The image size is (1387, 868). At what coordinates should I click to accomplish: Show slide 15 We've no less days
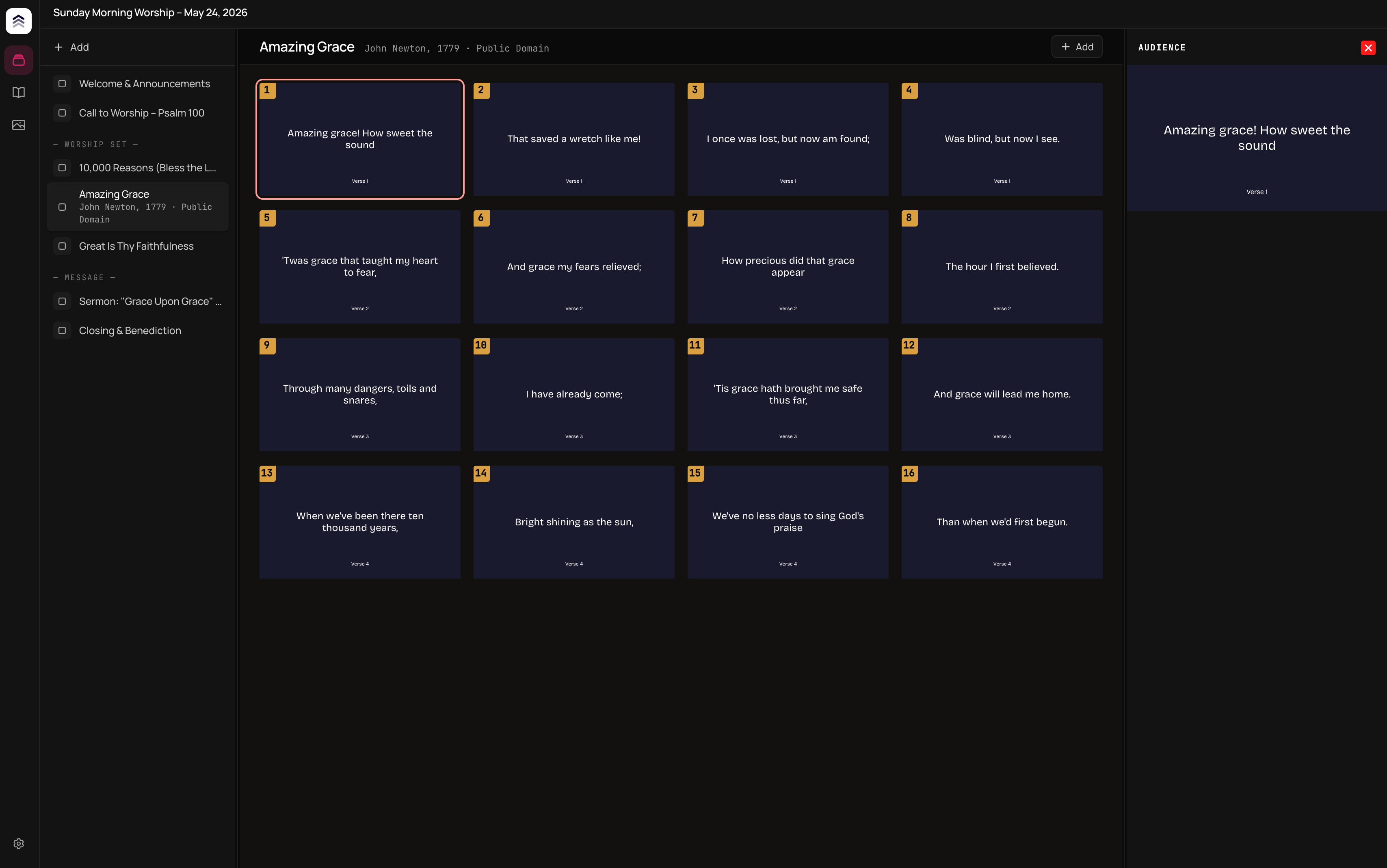pyautogui.click(x=788, y=522)
